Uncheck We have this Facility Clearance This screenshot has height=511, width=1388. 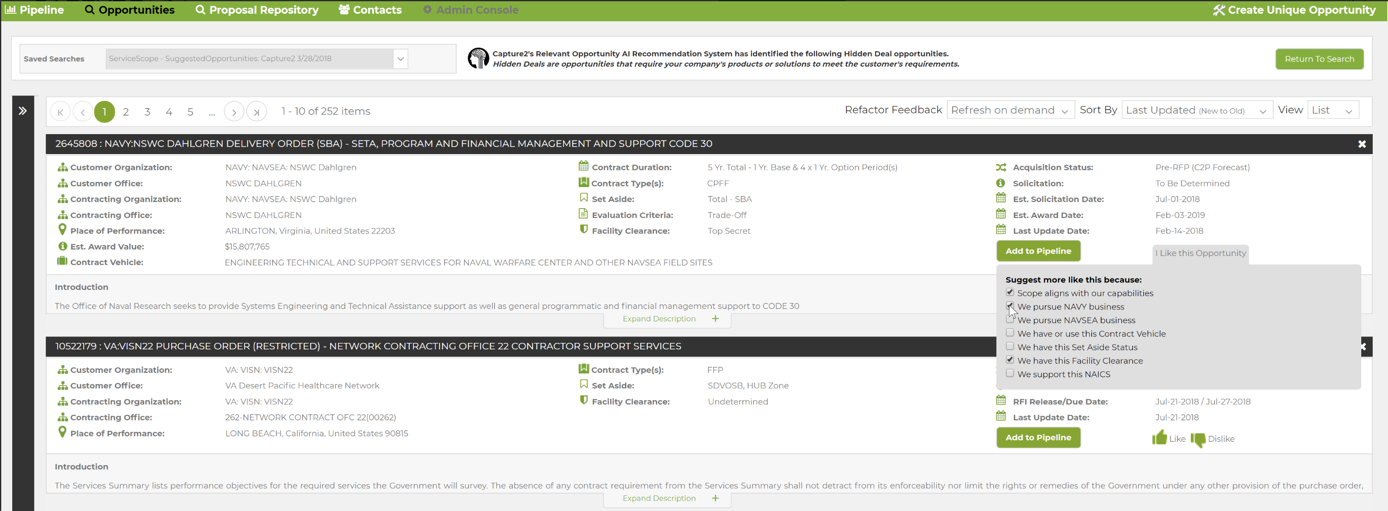coord(1010,360)
